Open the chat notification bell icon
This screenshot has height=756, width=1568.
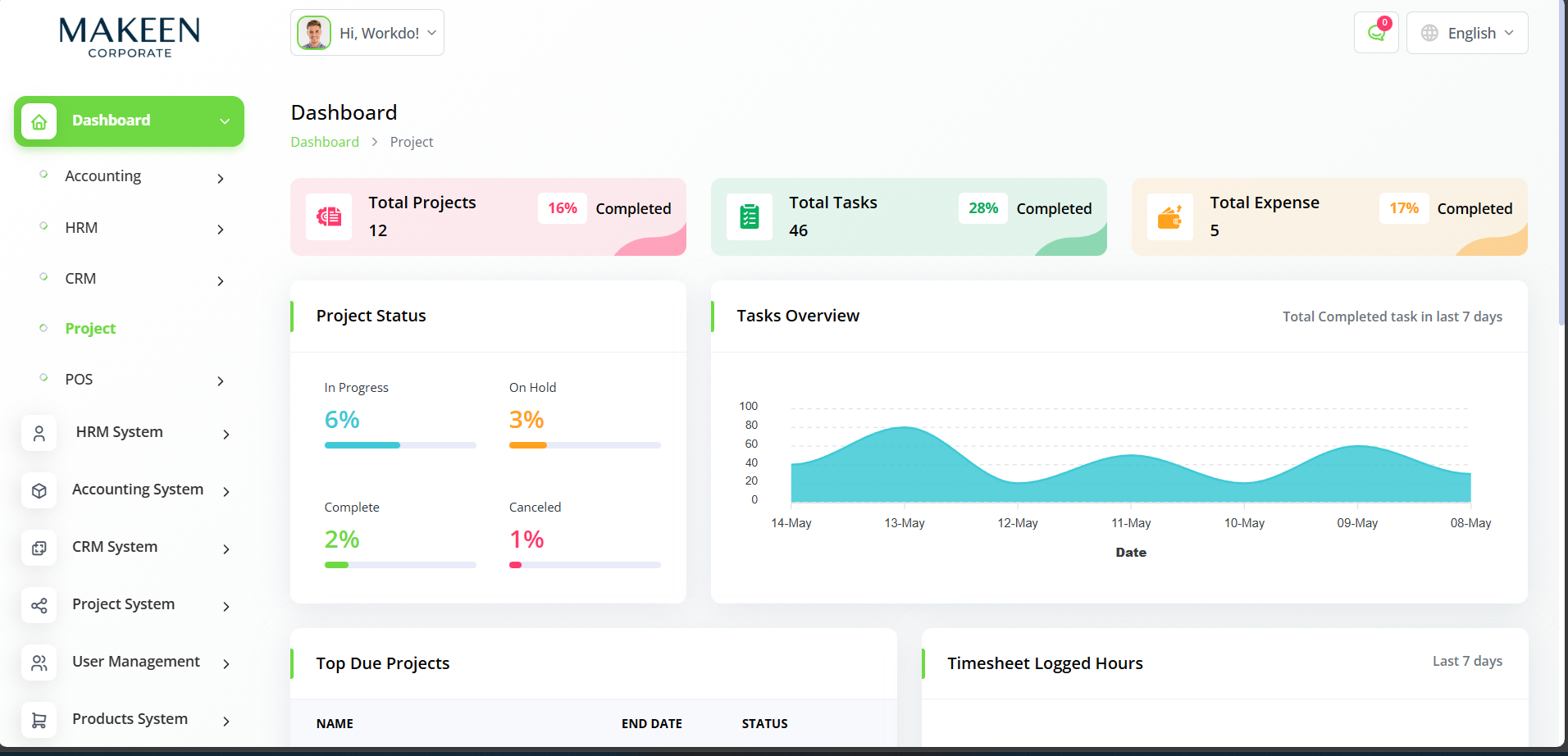(1376, 33)
